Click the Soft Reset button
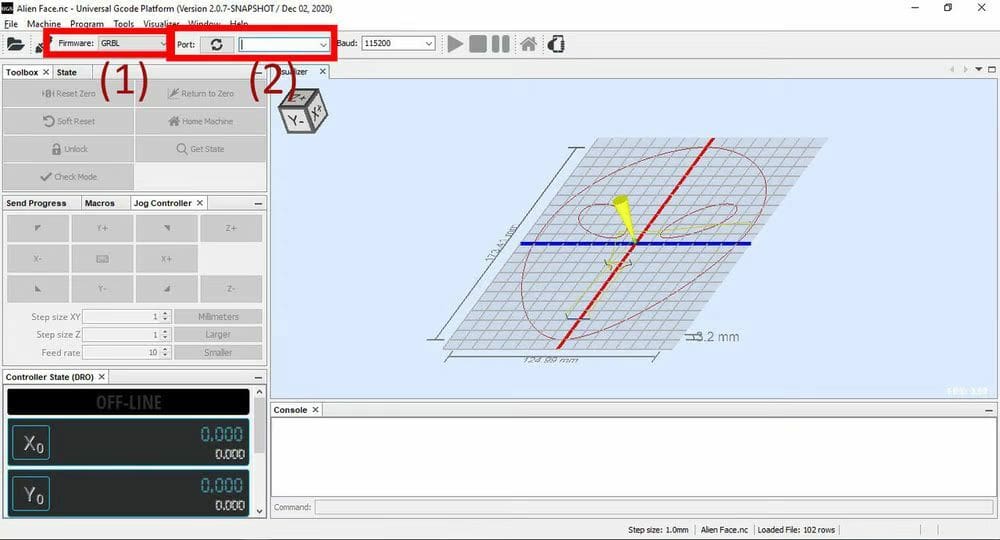1000x540 pixels. [x=68, y=121]
